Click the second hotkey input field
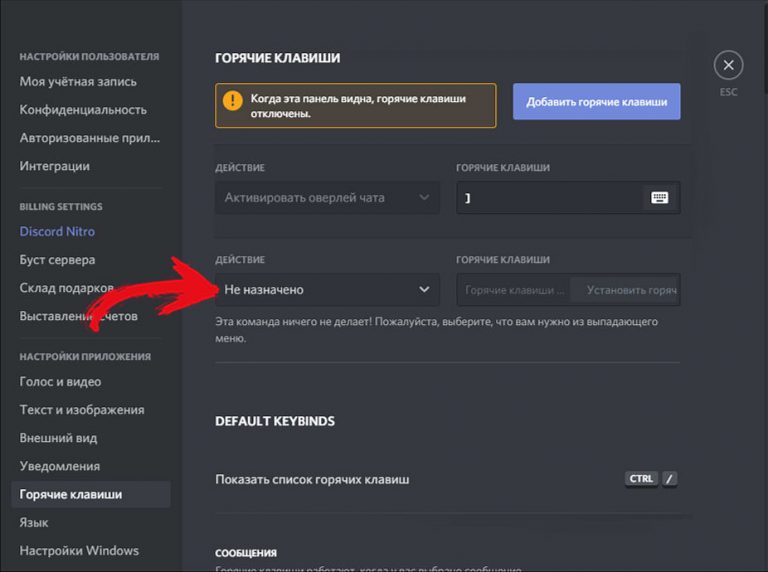Image resolution: width=768 pixels, height=572 pixels. (x=514, y=290)
